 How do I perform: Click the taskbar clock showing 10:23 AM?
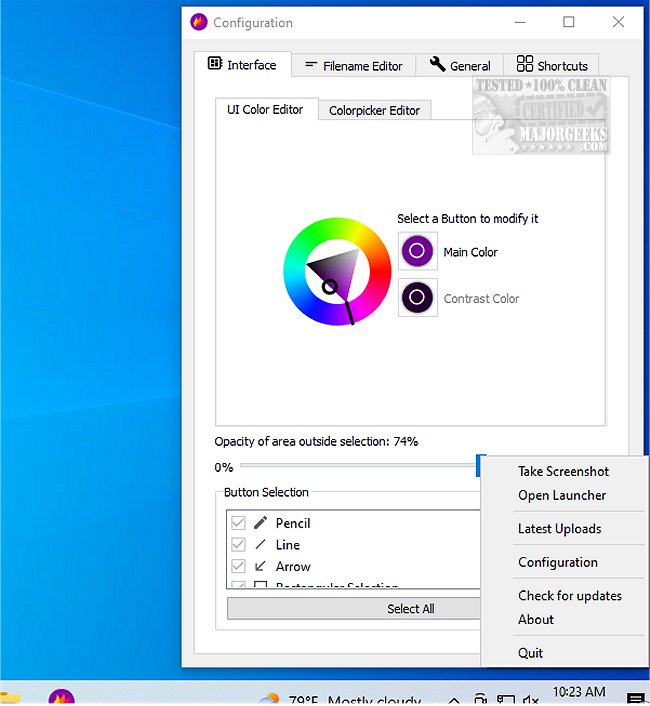(x=579, y=692)
